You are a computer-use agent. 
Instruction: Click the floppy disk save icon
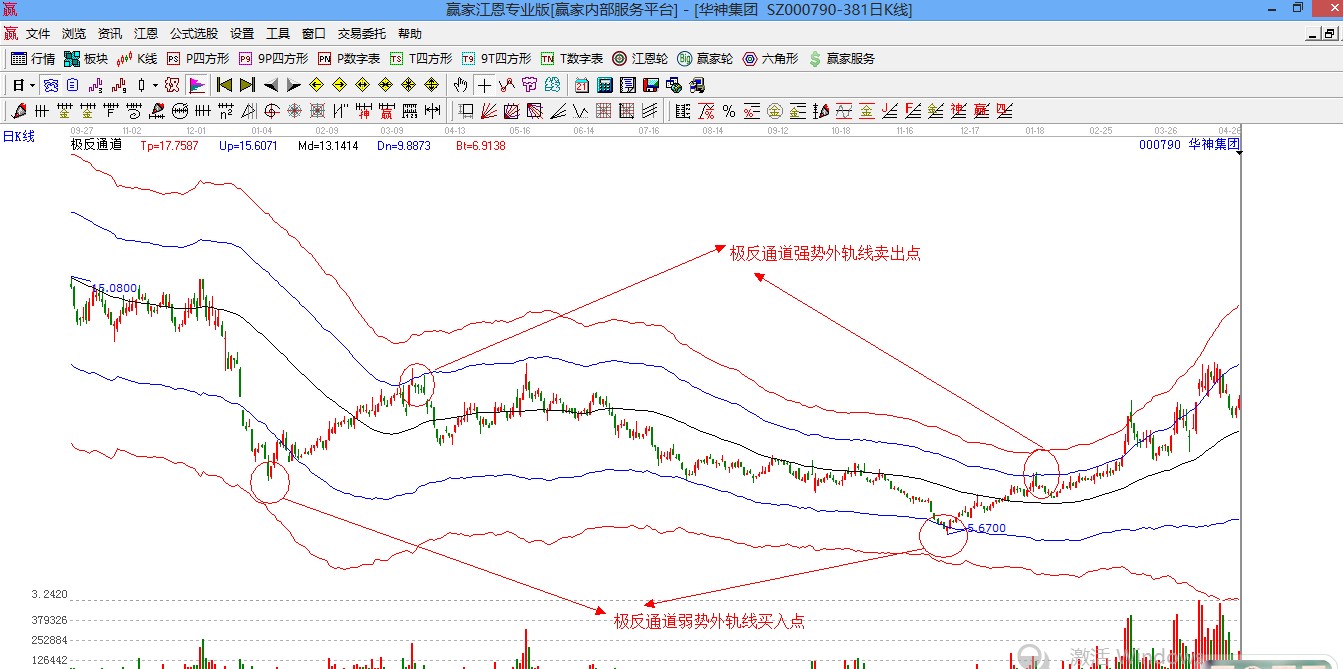(651, 85)
